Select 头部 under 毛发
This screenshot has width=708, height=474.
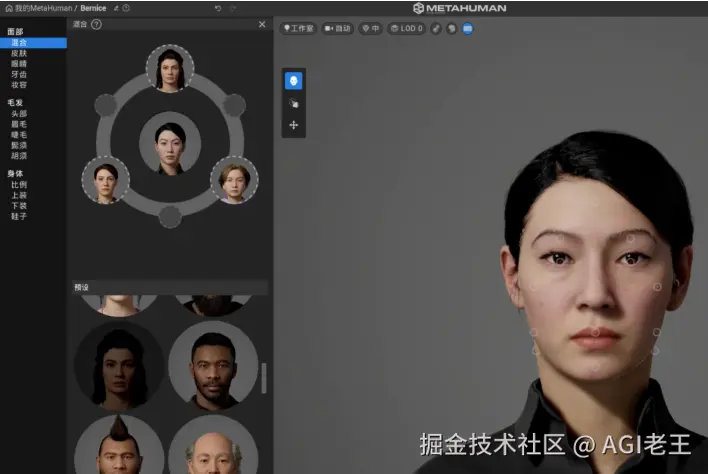click(19, 114)
